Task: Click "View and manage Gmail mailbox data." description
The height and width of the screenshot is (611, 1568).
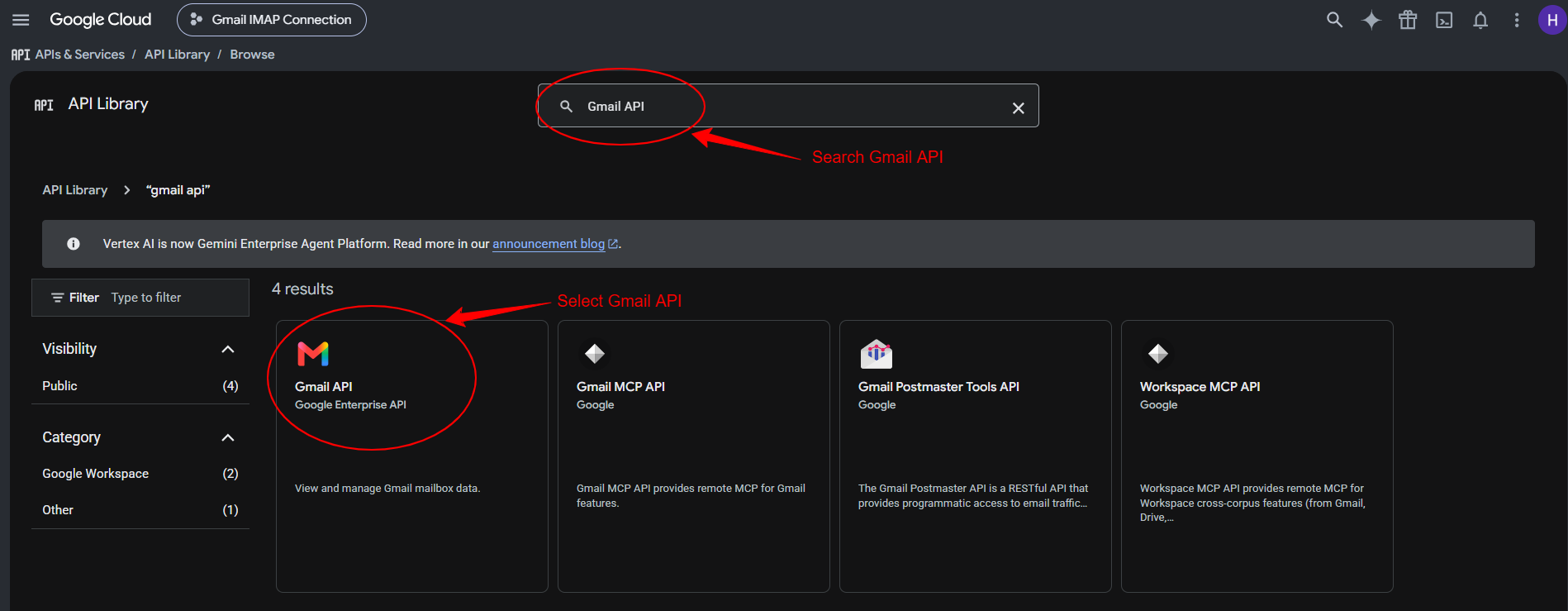Action: coord(387,489)
